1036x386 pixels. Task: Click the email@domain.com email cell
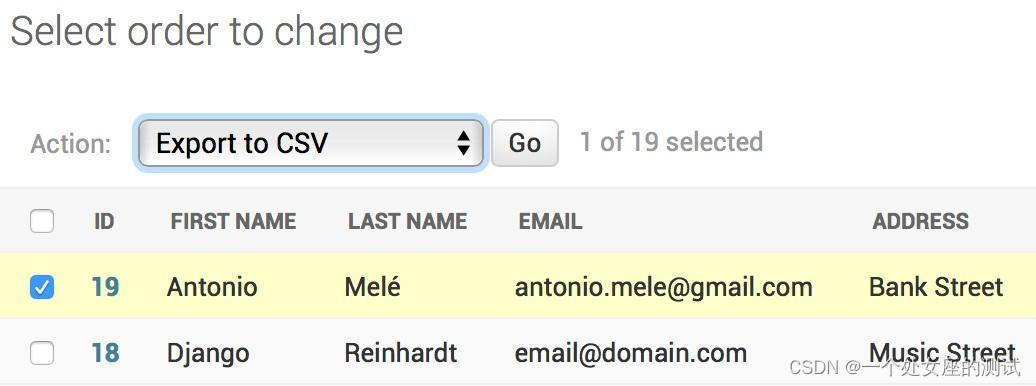[631, 353]
